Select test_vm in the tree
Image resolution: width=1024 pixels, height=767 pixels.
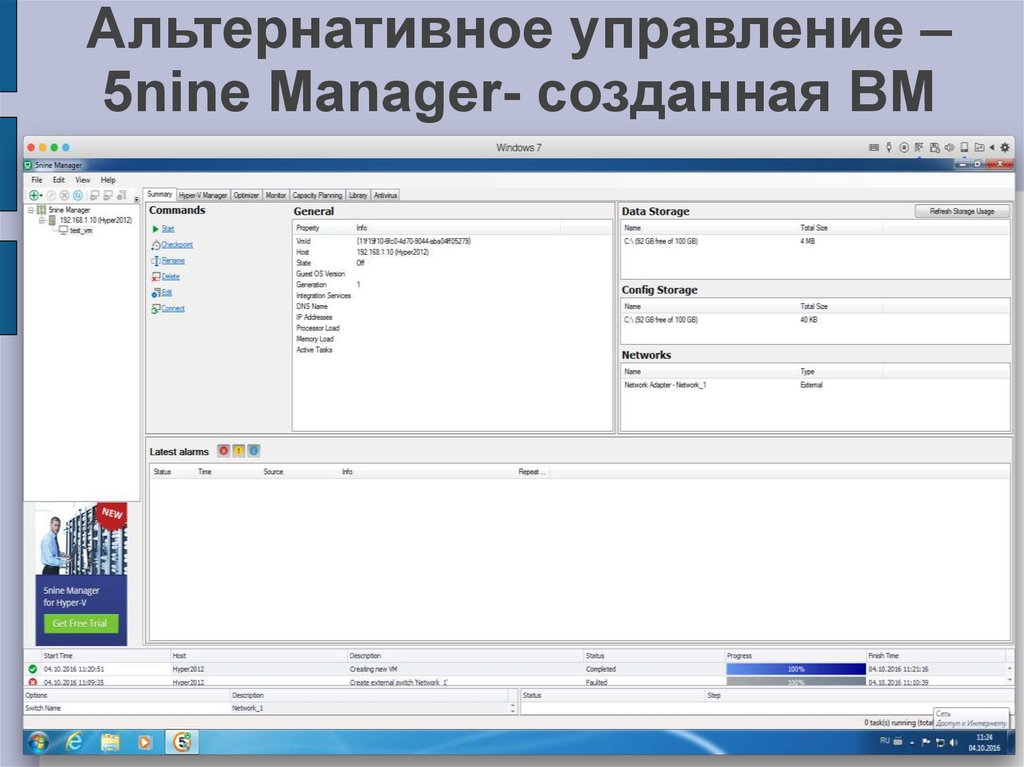coord(80,230)
